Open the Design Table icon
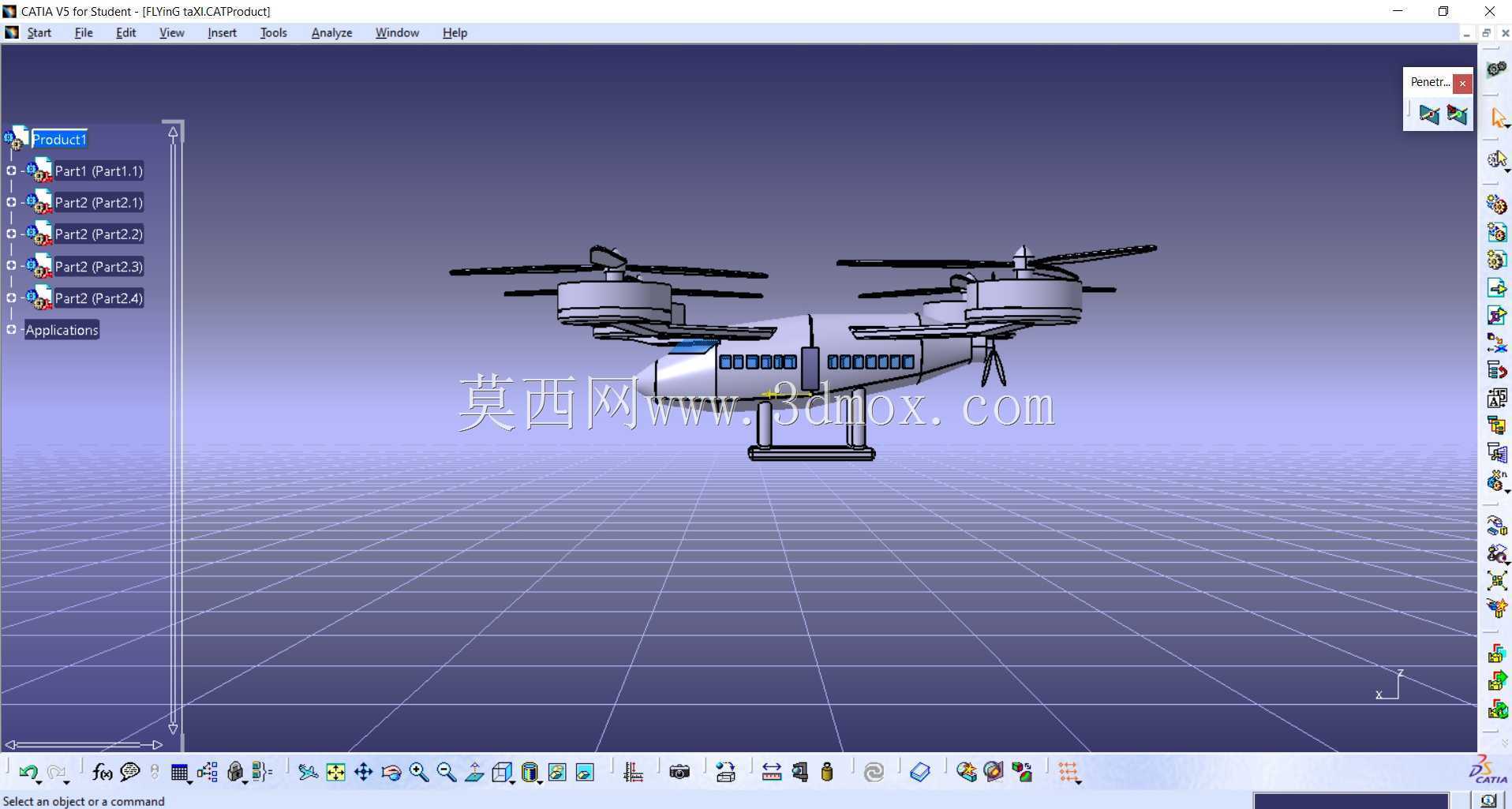The image size is (1512, 809). pos(179,773)
